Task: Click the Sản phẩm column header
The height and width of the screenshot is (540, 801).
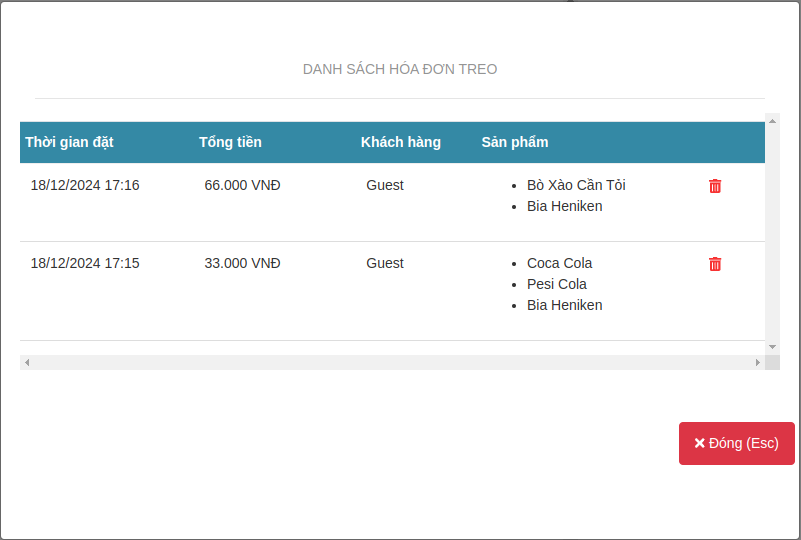Action: click(x=515, y=142)
